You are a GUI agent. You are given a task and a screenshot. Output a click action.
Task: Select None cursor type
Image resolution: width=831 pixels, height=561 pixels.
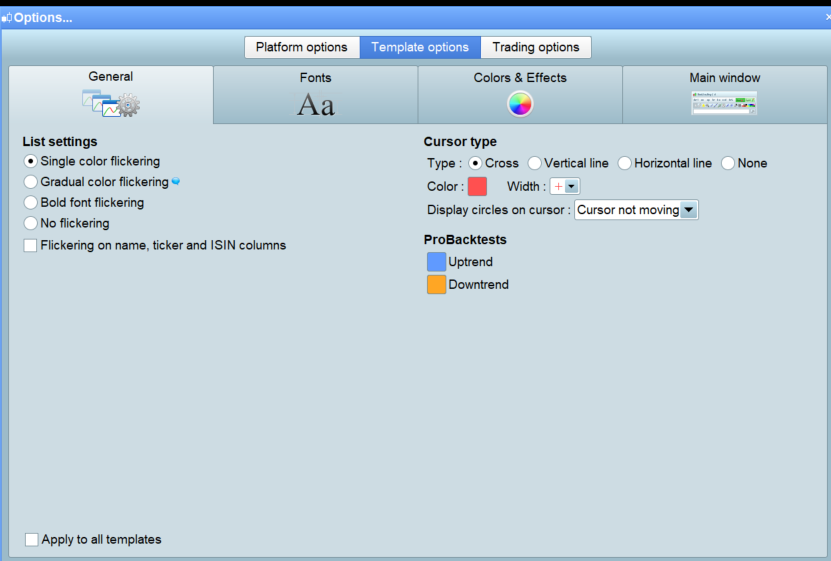point(728,163)
